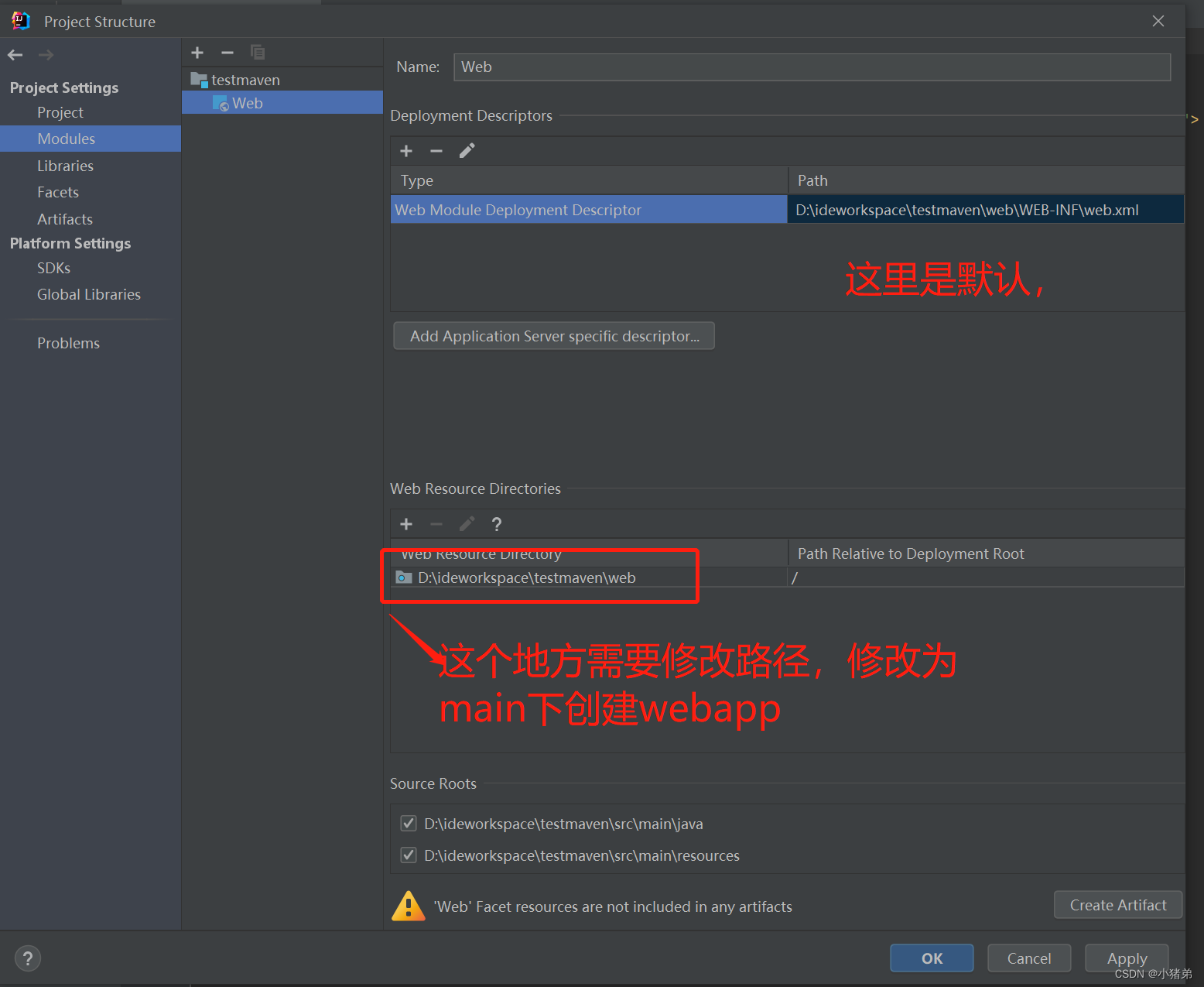Open dialog help button at bottom-left
This screenshot has width=1204, height=987.
coord(28,958)
